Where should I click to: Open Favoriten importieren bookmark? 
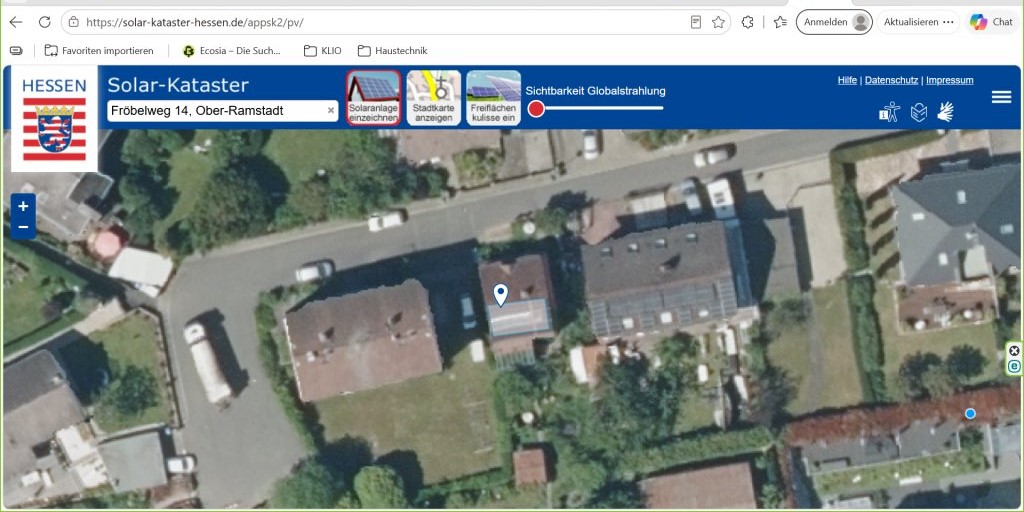pos(99,50)
